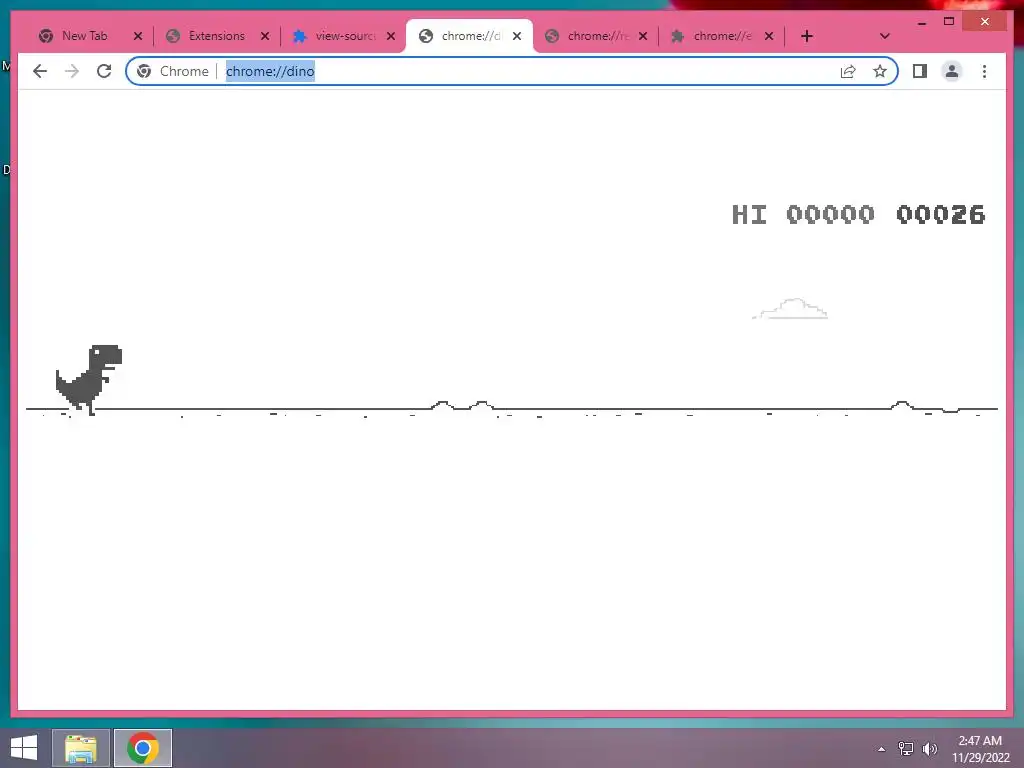Open Chrome's three-dot menu

[x=984, y=71]
